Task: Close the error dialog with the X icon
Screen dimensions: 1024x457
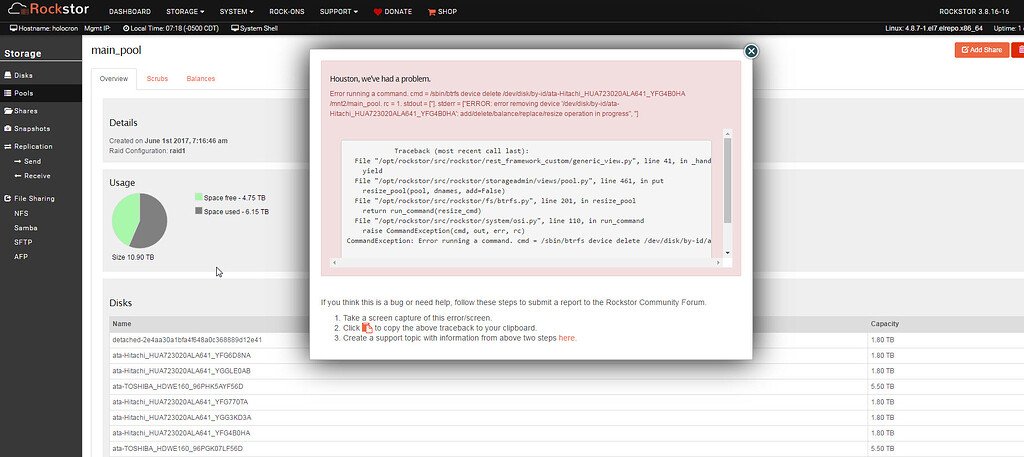Action: click(x=752, y=51)
